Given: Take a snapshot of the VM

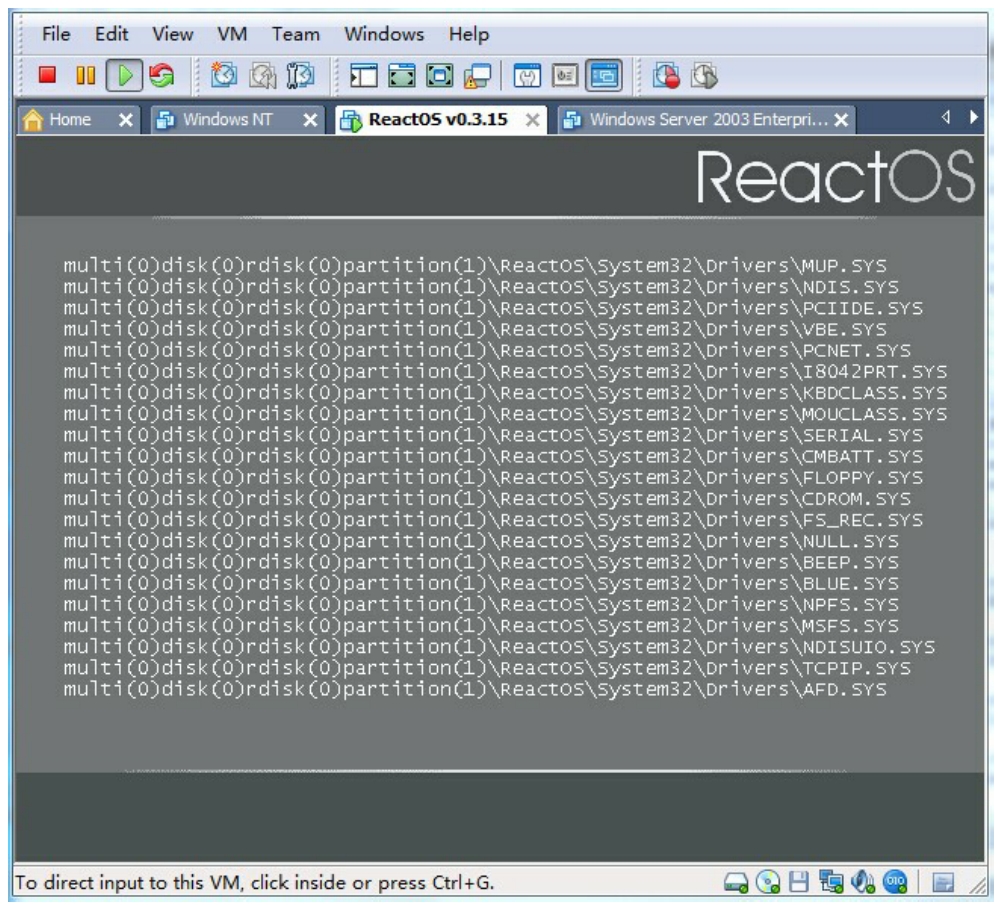Looking at the screenshot, I should (x=226, y=75).
